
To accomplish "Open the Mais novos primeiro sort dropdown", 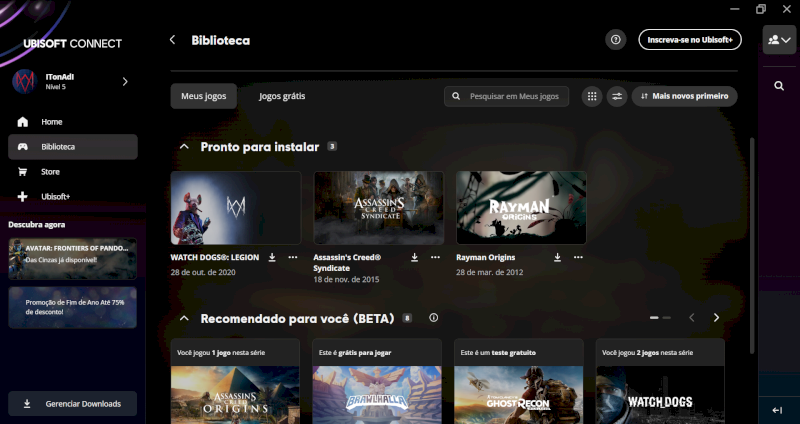I will point(684,96).
